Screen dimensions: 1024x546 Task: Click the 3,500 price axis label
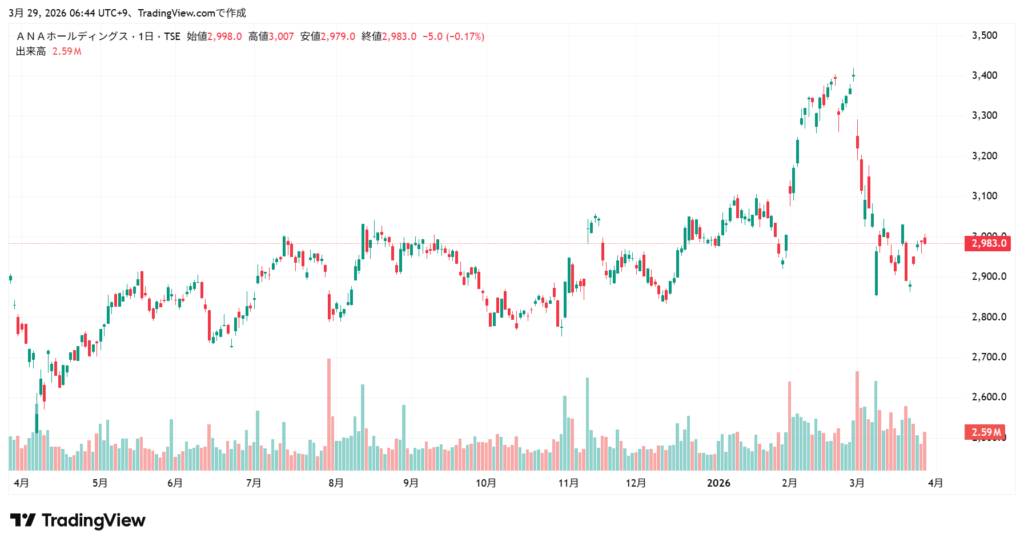[x=985, y=35]
